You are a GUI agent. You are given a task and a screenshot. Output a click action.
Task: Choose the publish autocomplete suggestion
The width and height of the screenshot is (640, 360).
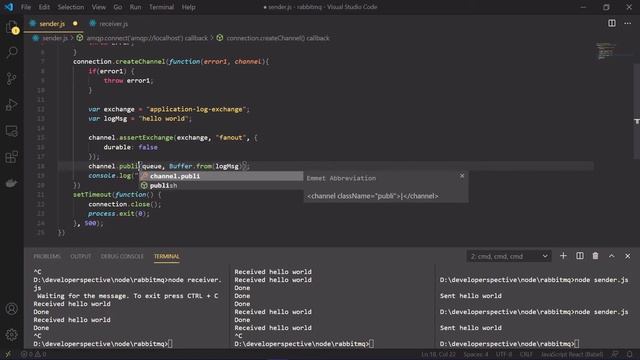[x=221, y=185]
